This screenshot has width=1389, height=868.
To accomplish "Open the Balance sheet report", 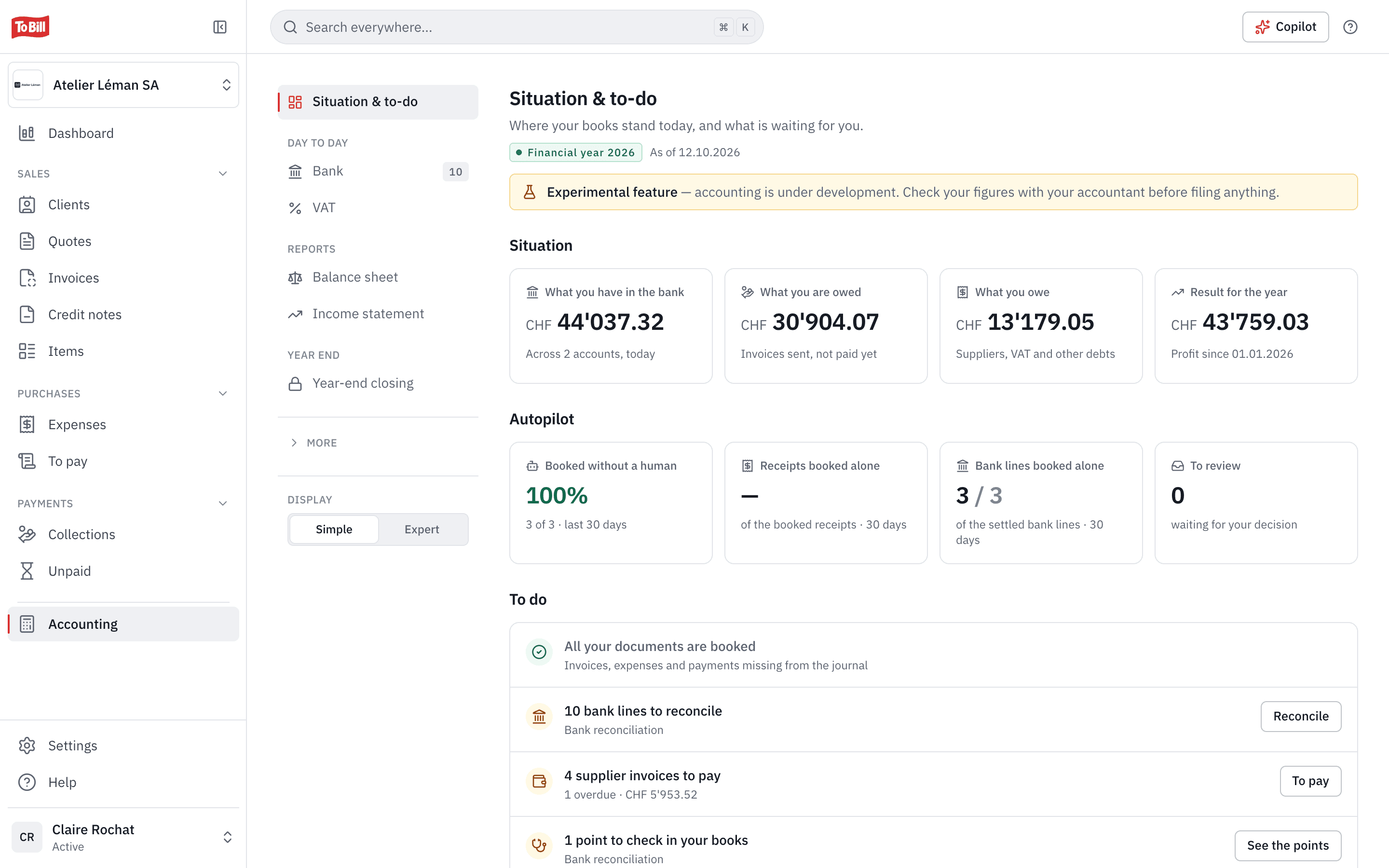I will 378,277.
